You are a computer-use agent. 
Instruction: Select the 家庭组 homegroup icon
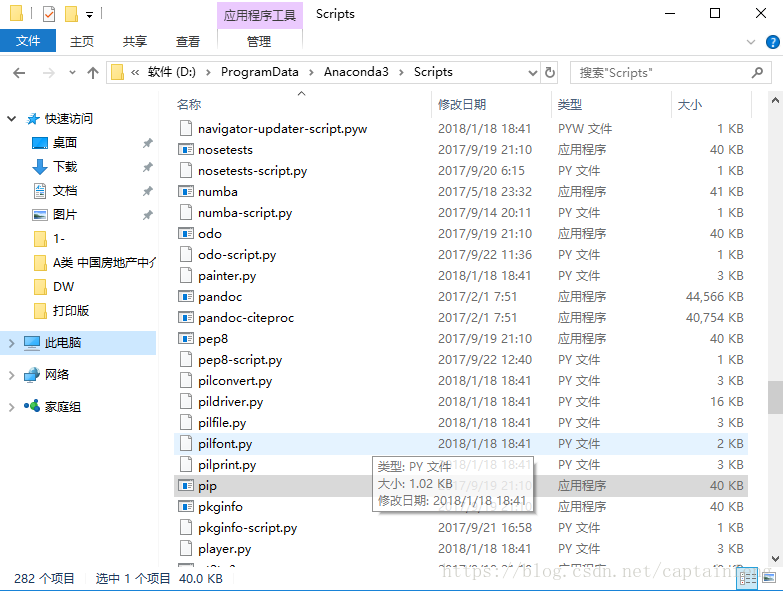point(32,406)
